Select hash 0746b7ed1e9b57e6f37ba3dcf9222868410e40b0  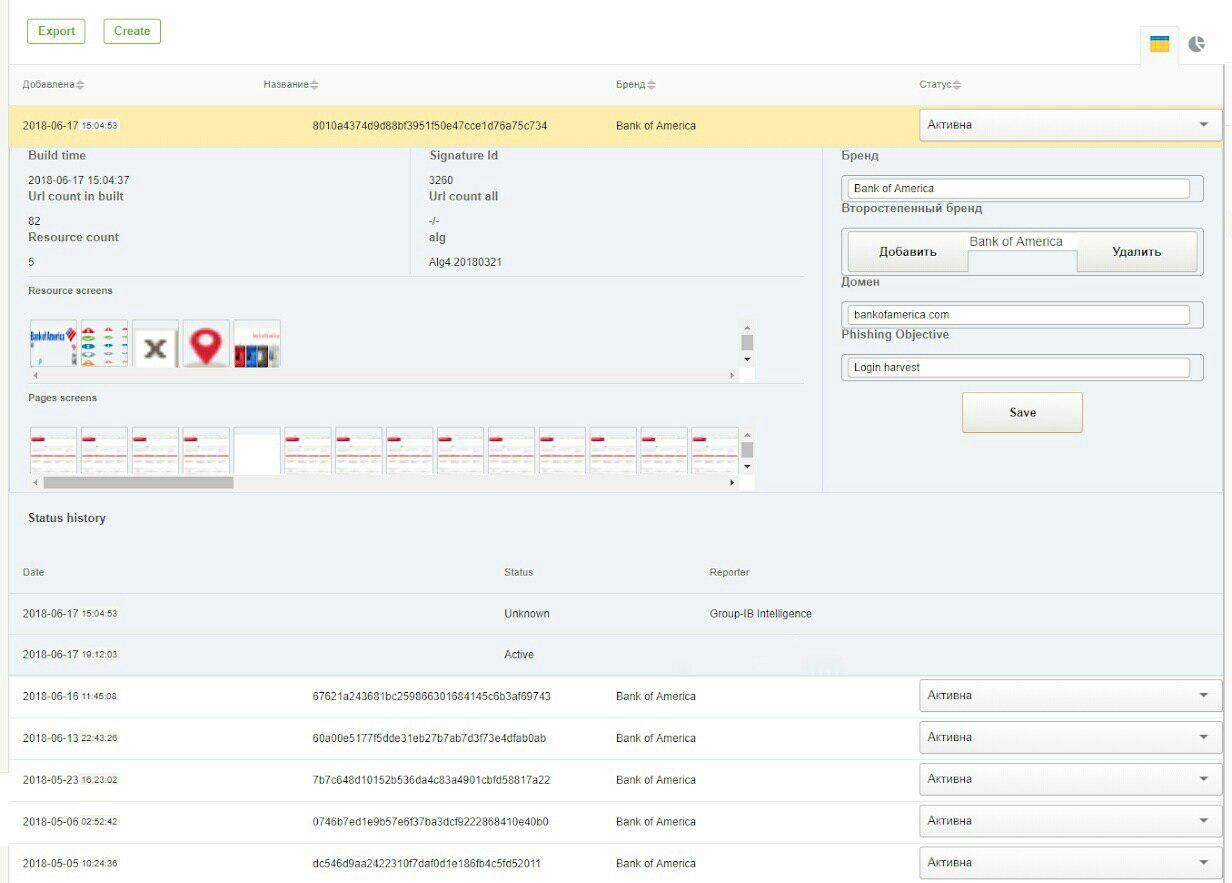click(x=430, y=822)
